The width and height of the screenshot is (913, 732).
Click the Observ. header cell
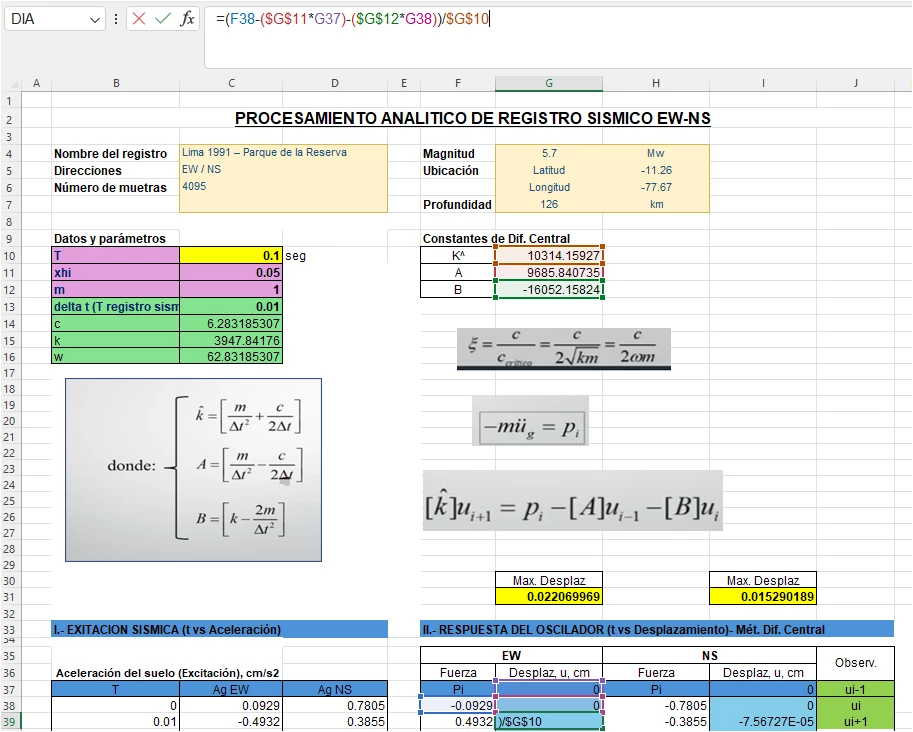(x=855, y=663)
